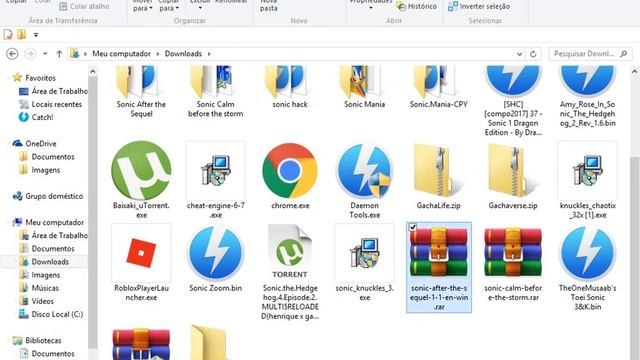640x360 pixels.
Task: Select the chrome.exe icon
Action: 290,171
